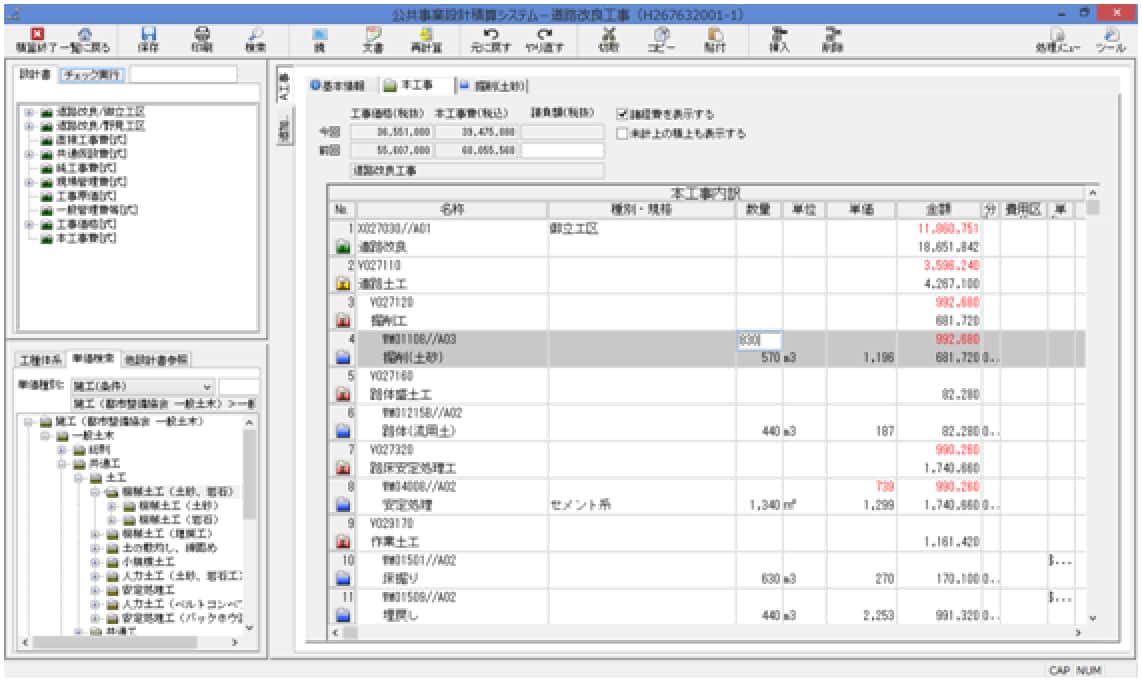Viewport: 1142px width, 680px height.
Task: Click the 挿入 (insert) toolbar icon
Action: [x=778, y=38]
